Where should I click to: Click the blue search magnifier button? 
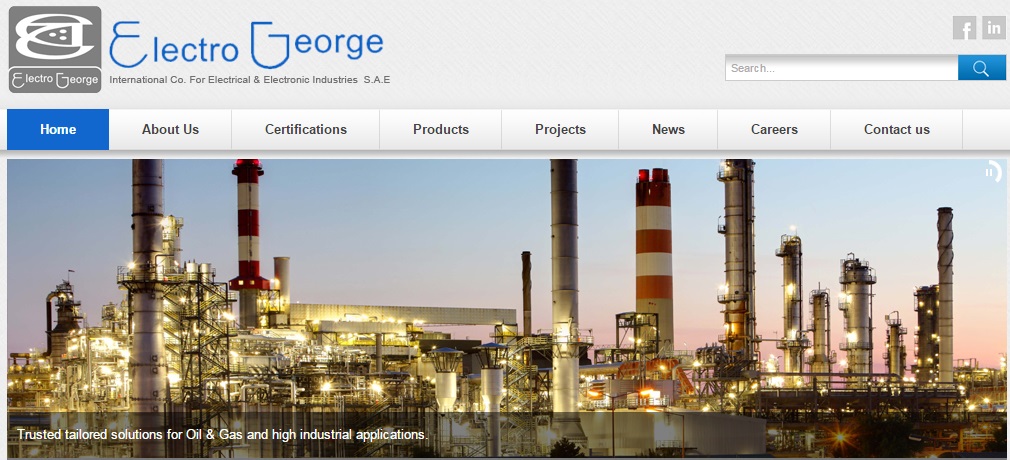coord(982,68)
